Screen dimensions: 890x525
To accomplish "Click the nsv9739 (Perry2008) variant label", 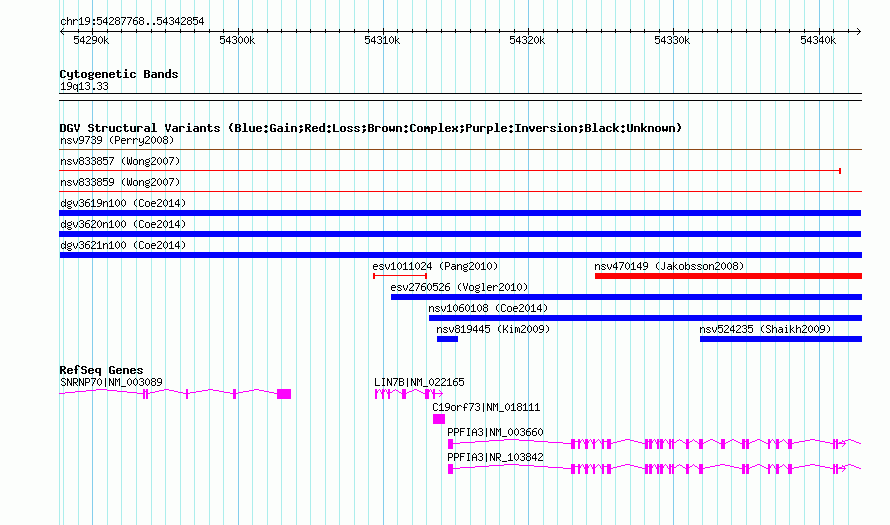I will 117,140.
